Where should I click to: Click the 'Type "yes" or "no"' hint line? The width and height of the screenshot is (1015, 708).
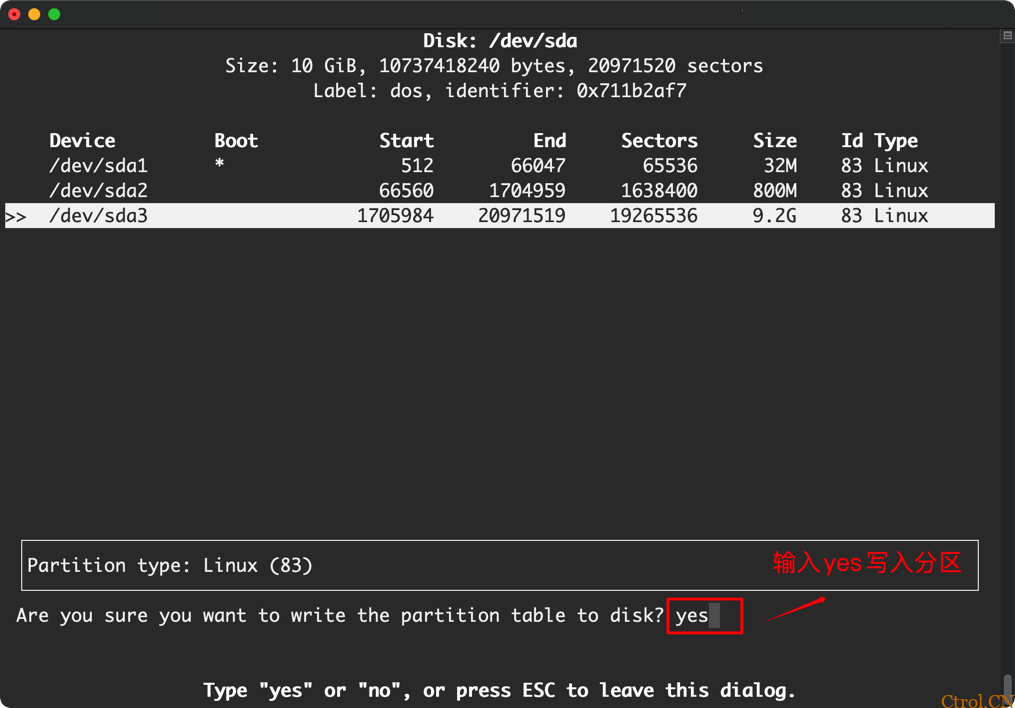499,690
